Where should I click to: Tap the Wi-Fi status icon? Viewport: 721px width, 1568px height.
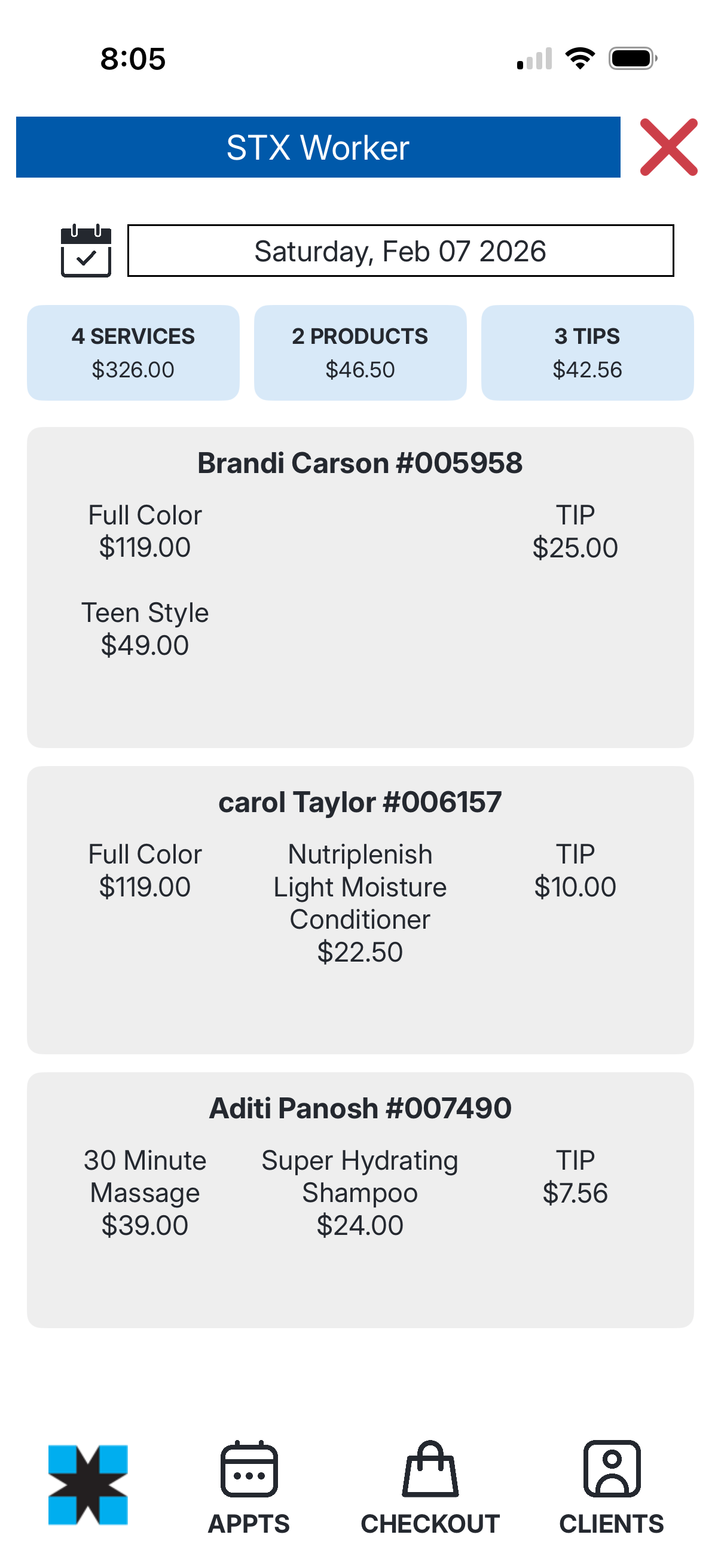click(x=580, y=59)
